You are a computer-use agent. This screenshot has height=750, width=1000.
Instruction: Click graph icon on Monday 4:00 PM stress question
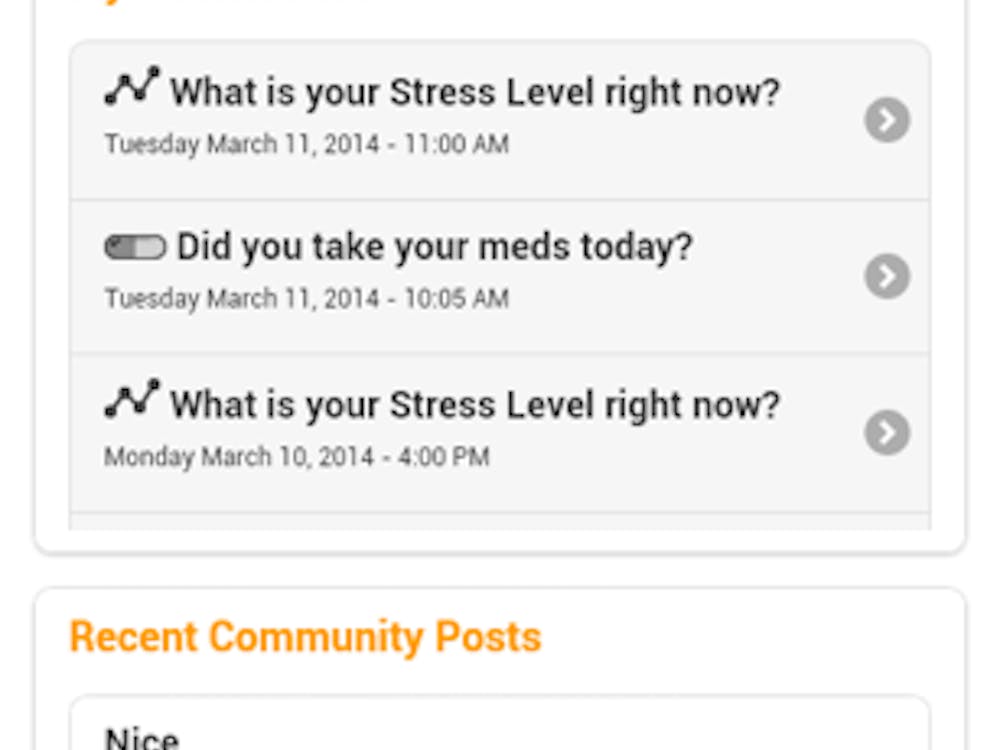[132, 399]
